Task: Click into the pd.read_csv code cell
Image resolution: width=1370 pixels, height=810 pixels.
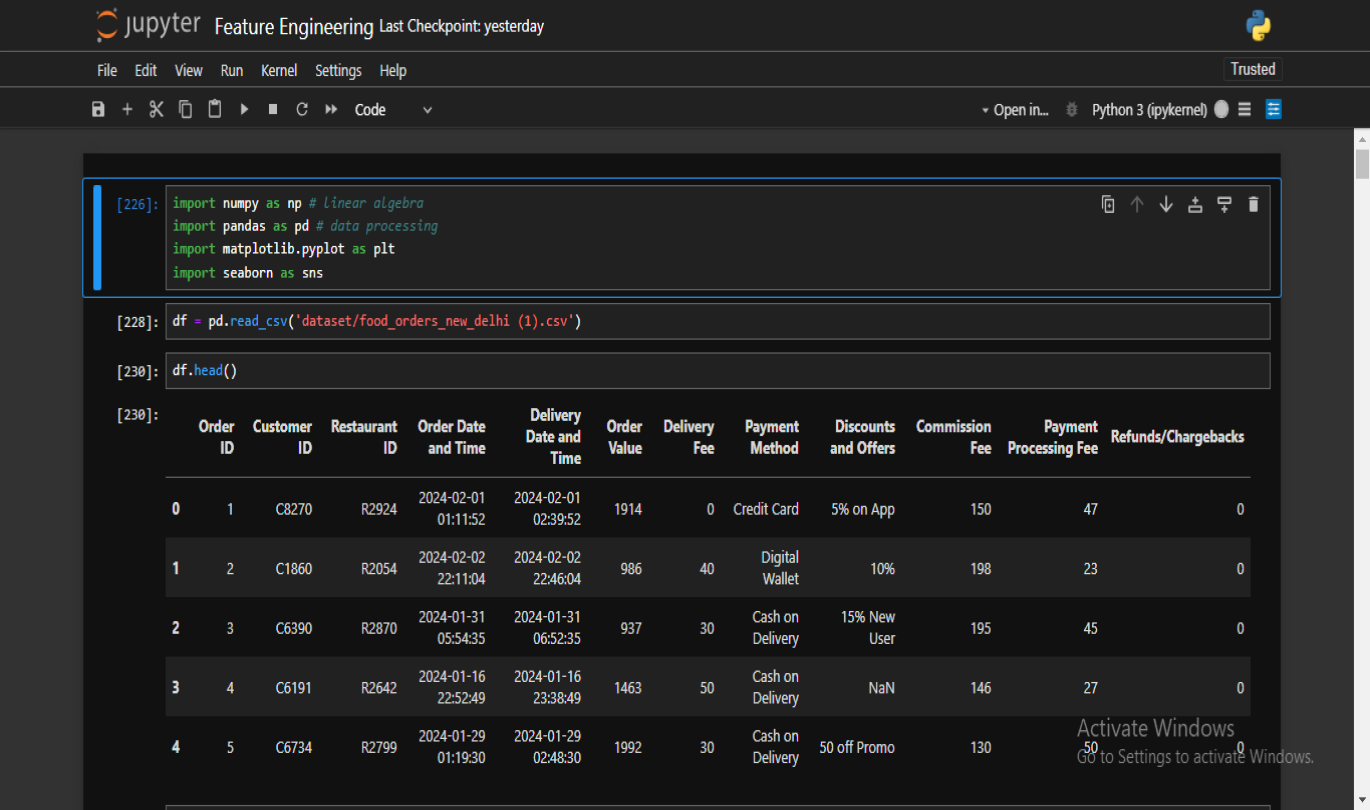Action: click(718, 322)
